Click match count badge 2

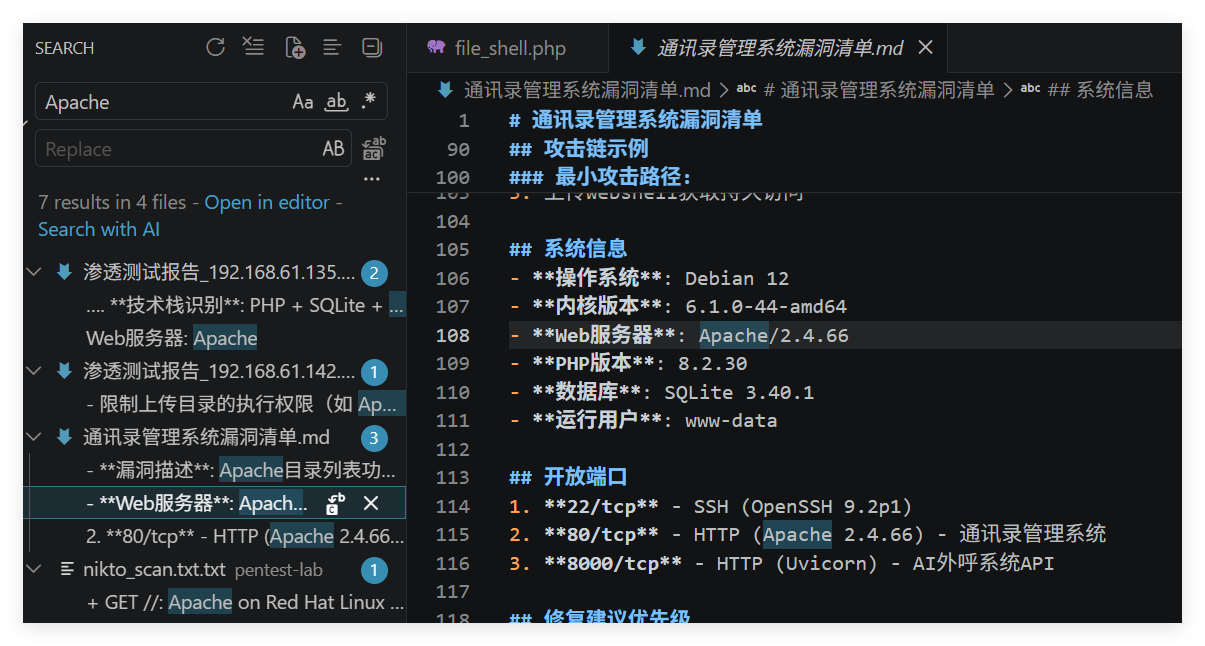[x=374, y=273]
